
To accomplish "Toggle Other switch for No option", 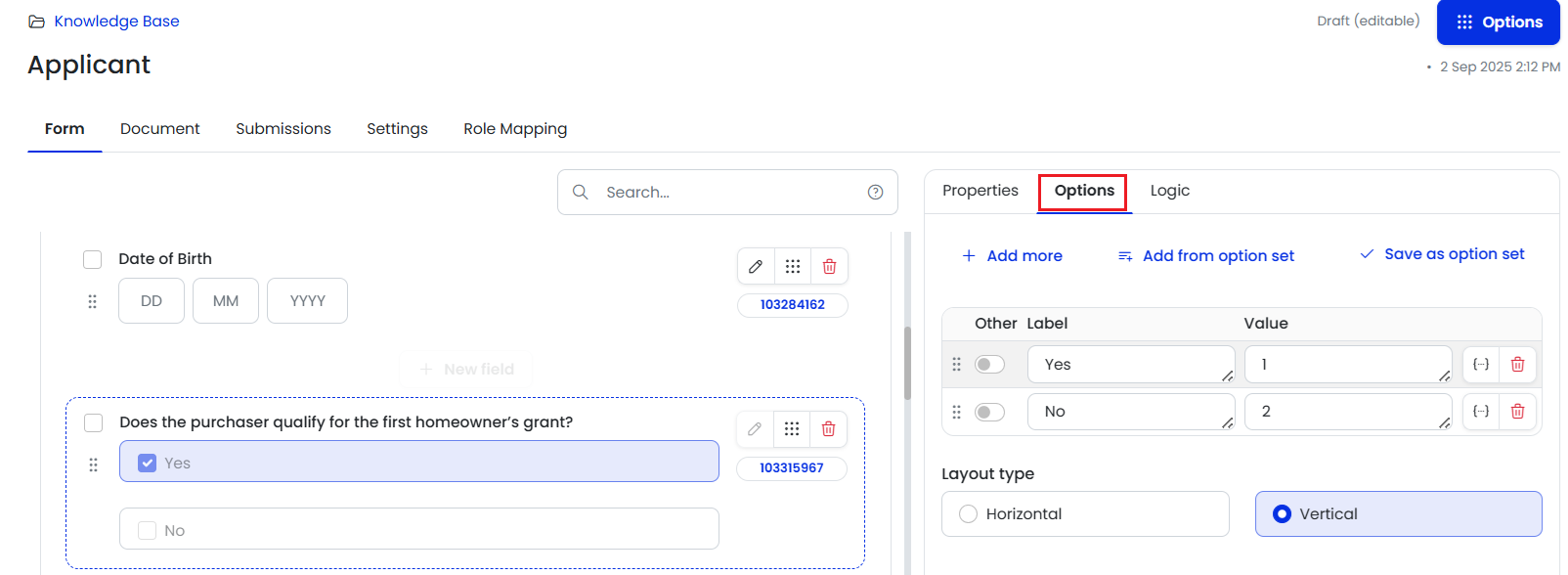I will [989, 412].
